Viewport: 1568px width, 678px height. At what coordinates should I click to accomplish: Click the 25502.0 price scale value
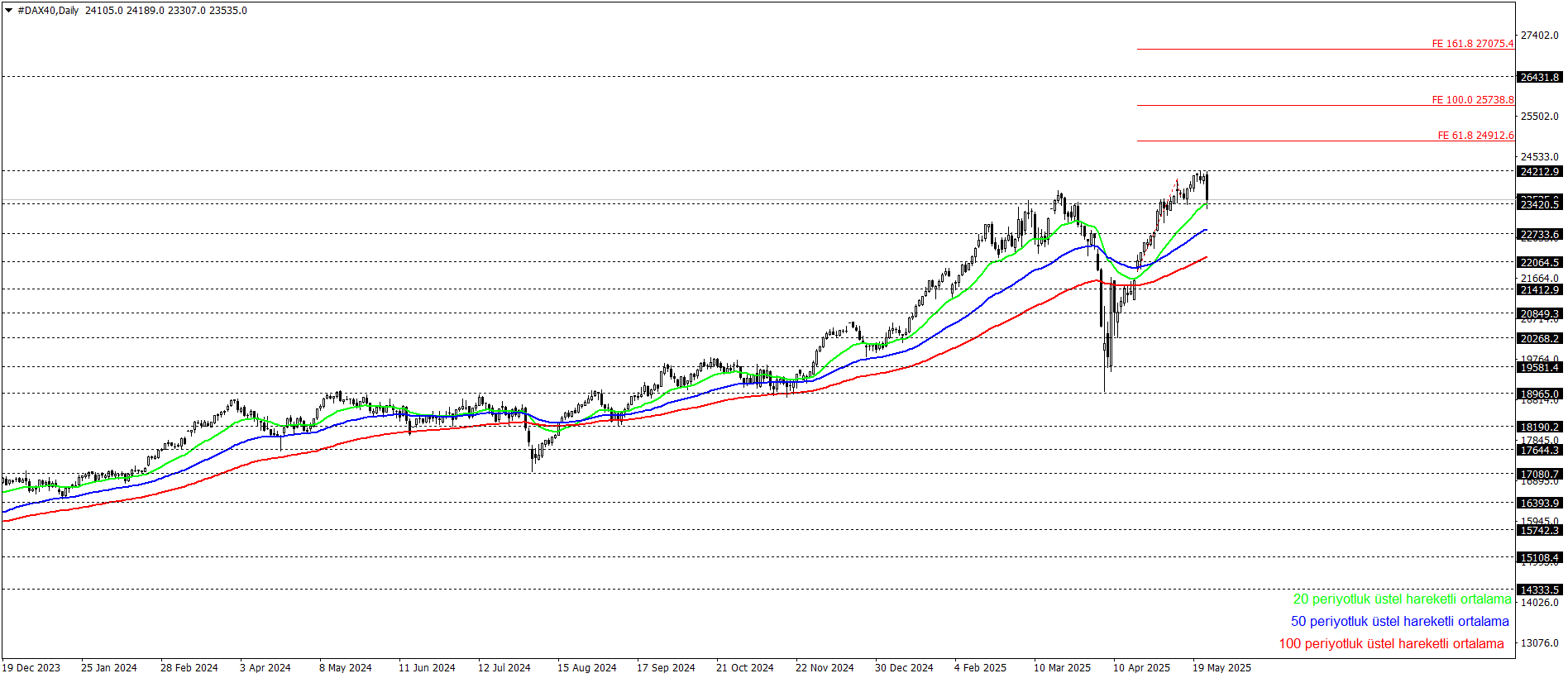(1540, 117)
